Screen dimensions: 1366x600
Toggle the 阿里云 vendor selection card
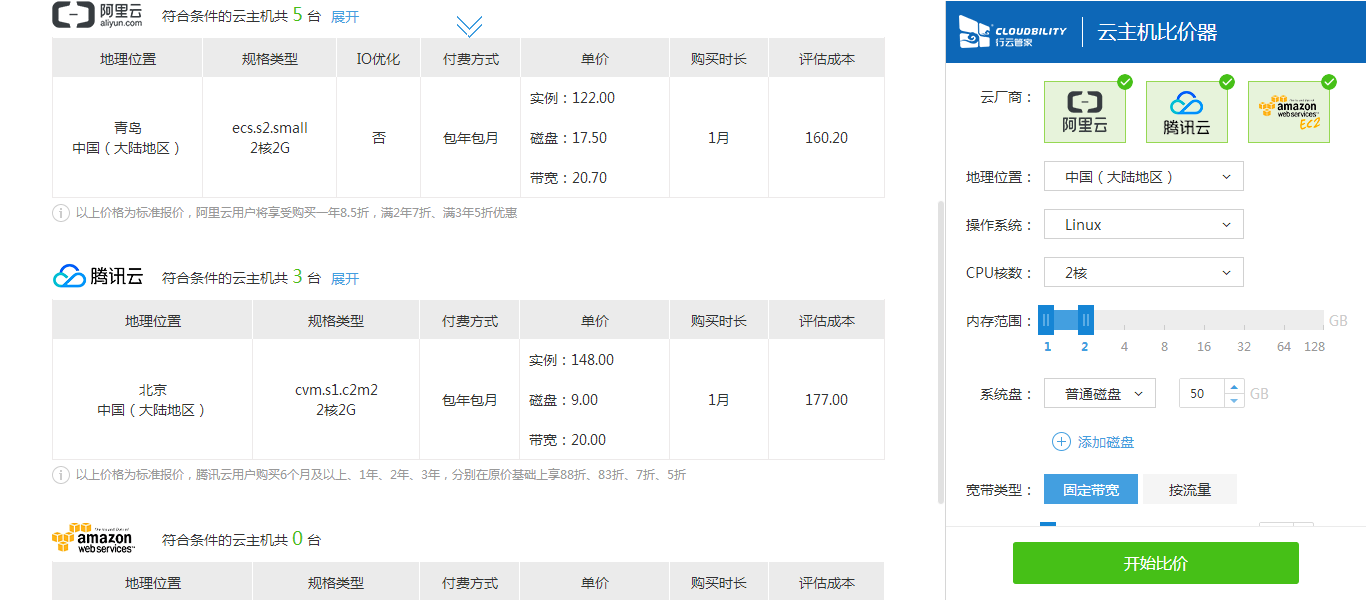coord(1086,112)
